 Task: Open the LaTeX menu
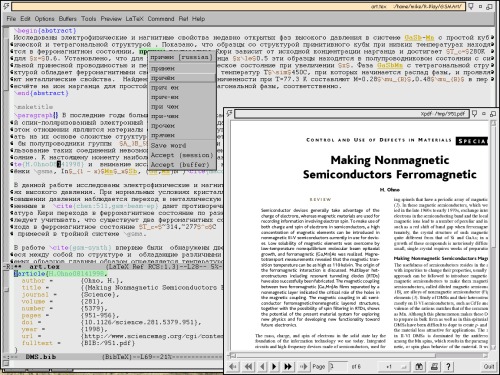pyautogui.click(x=134, y=19)
